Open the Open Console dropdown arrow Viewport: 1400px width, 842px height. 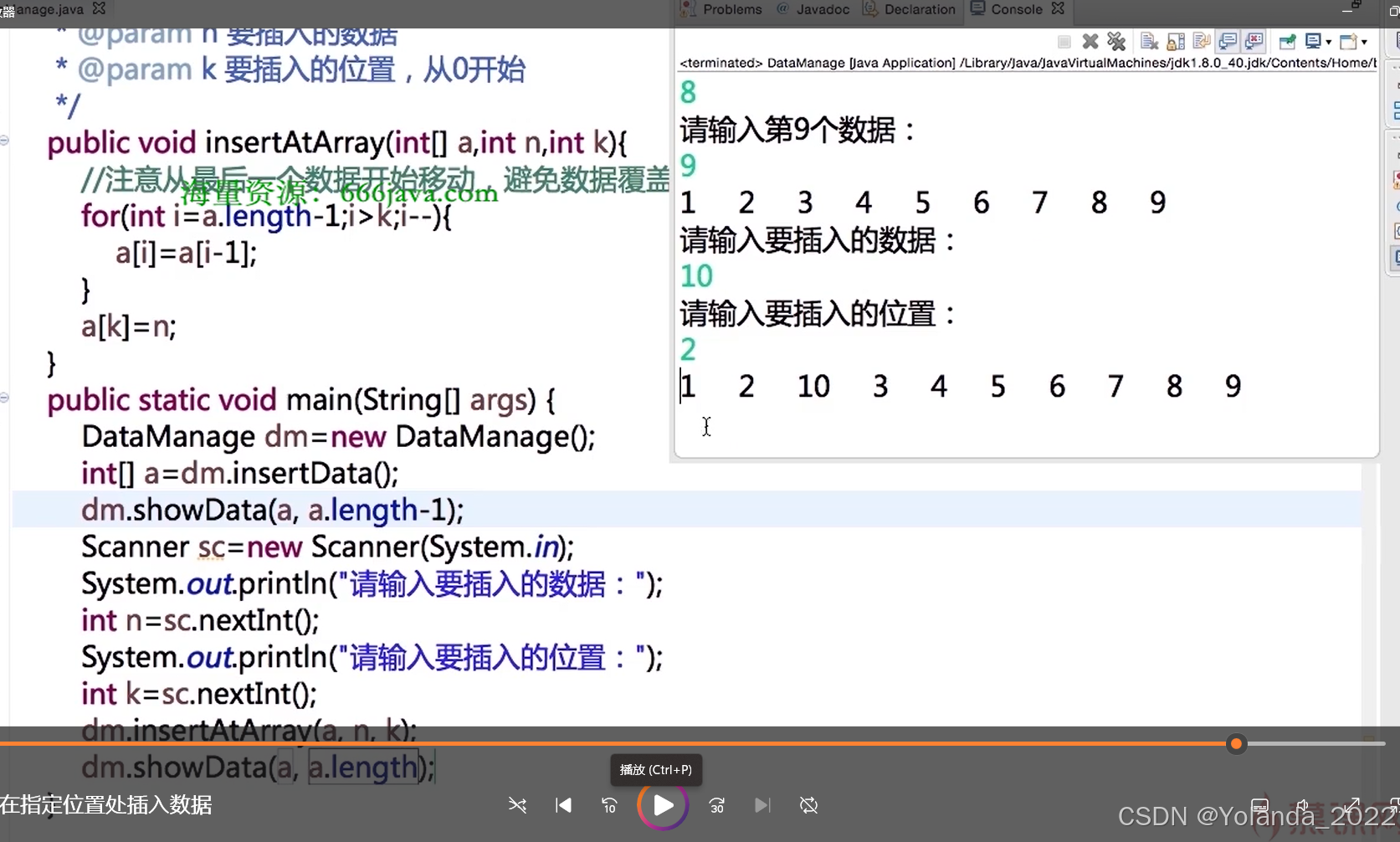(x=1364, y=42)
